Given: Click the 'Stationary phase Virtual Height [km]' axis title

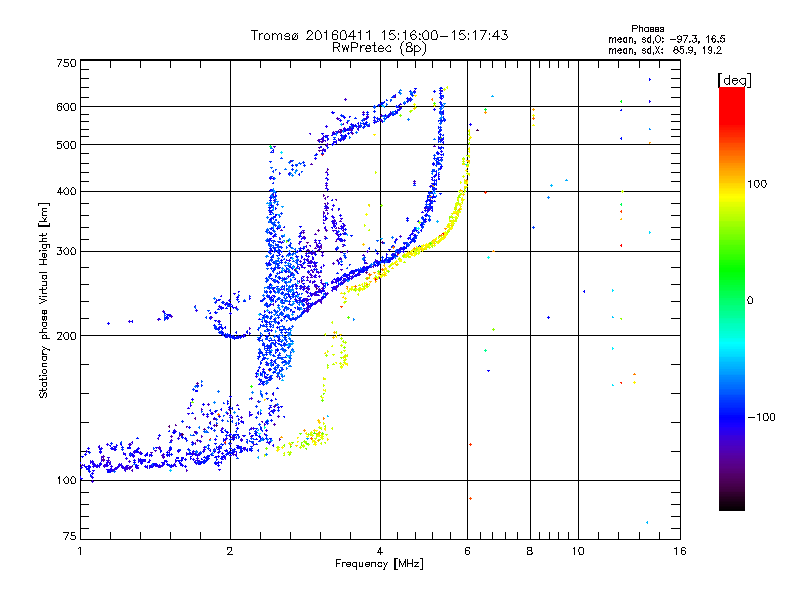Looking at the screenshot, I should 44,300.
